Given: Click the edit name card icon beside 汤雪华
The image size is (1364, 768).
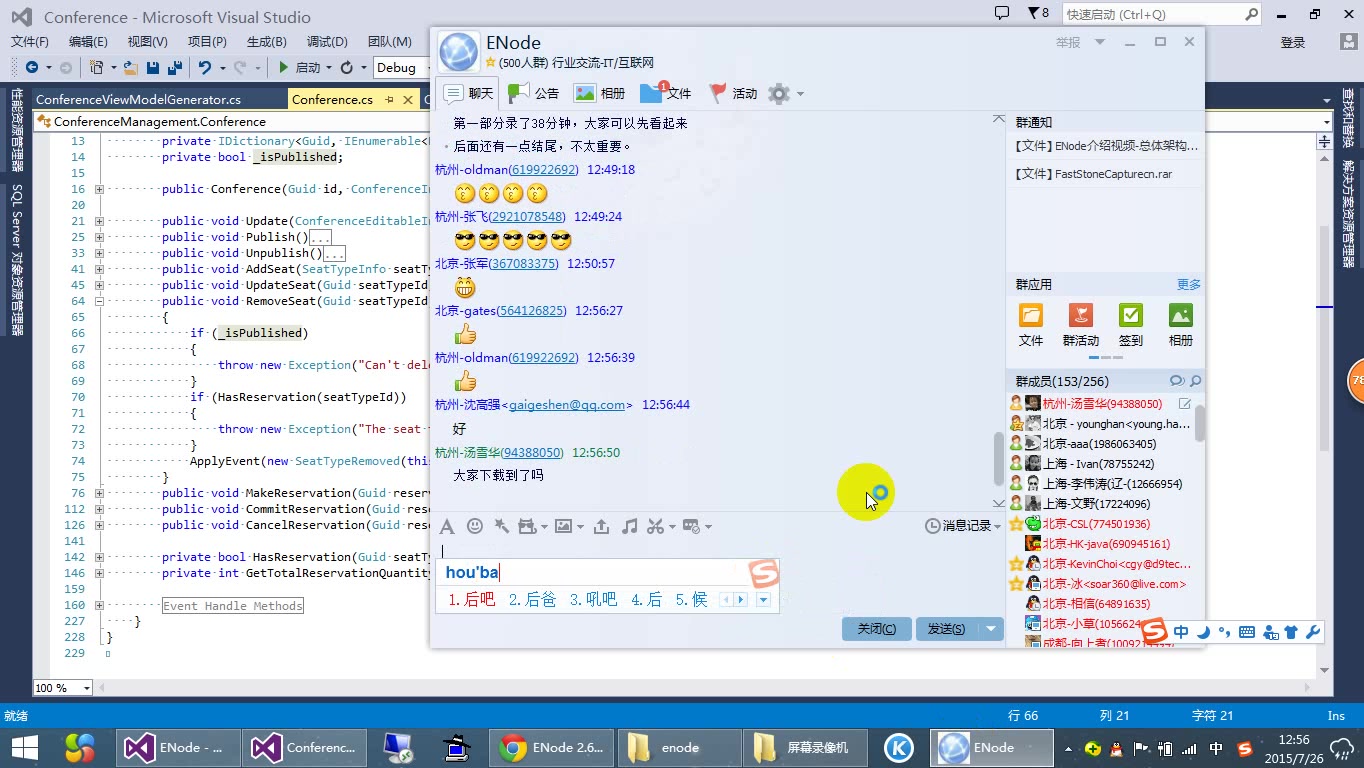Looking at the screenshot, I should 1185,404.
